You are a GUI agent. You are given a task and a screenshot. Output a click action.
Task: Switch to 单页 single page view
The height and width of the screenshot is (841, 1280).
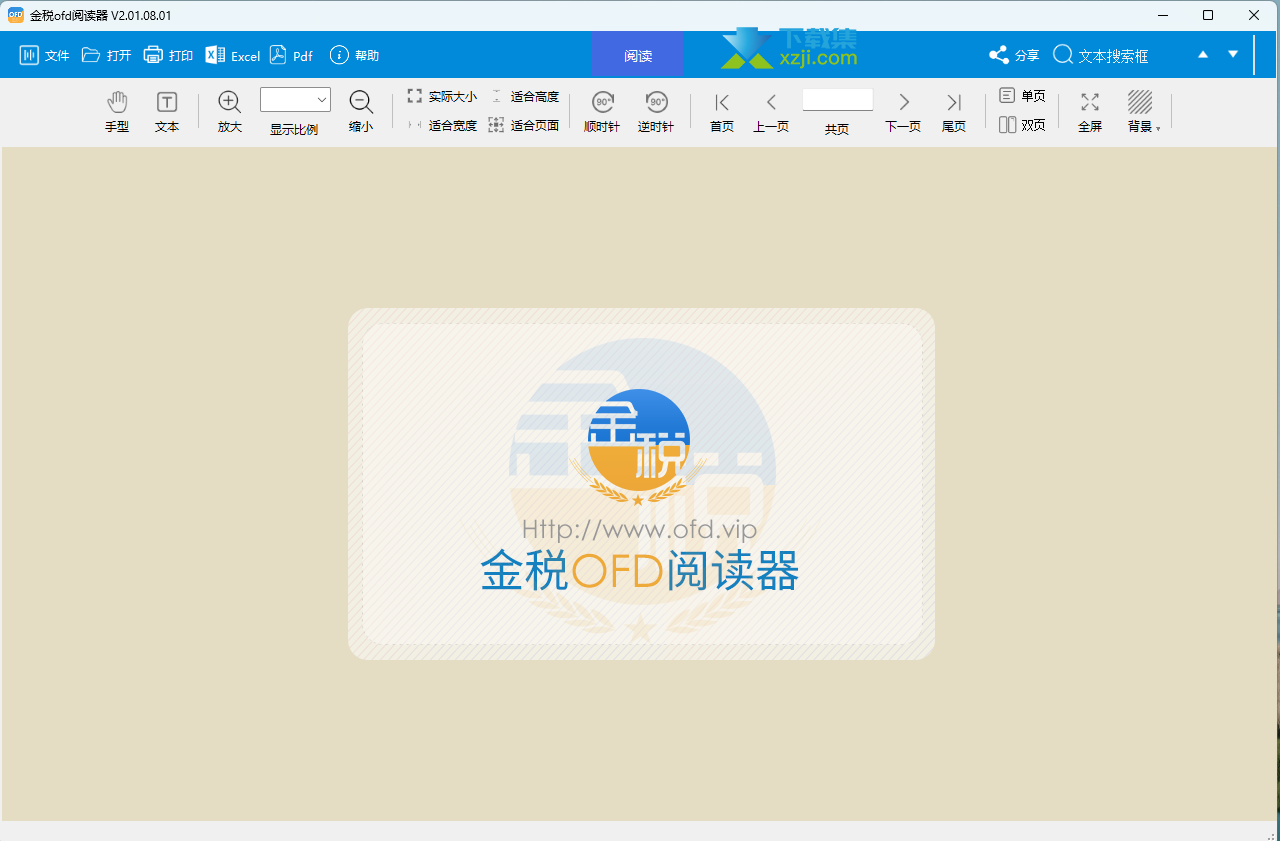pos(1022,96)
